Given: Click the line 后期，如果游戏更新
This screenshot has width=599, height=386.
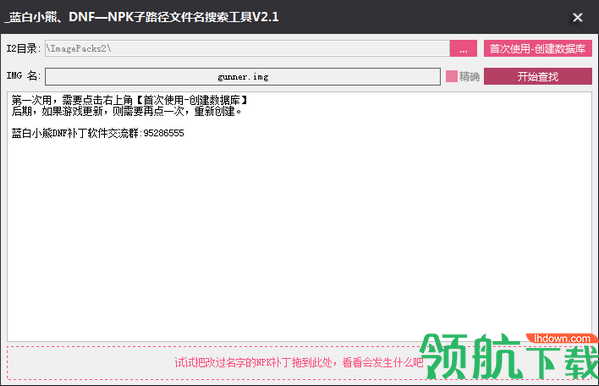Looking at the screenshot, I should (x=126, y=112).
